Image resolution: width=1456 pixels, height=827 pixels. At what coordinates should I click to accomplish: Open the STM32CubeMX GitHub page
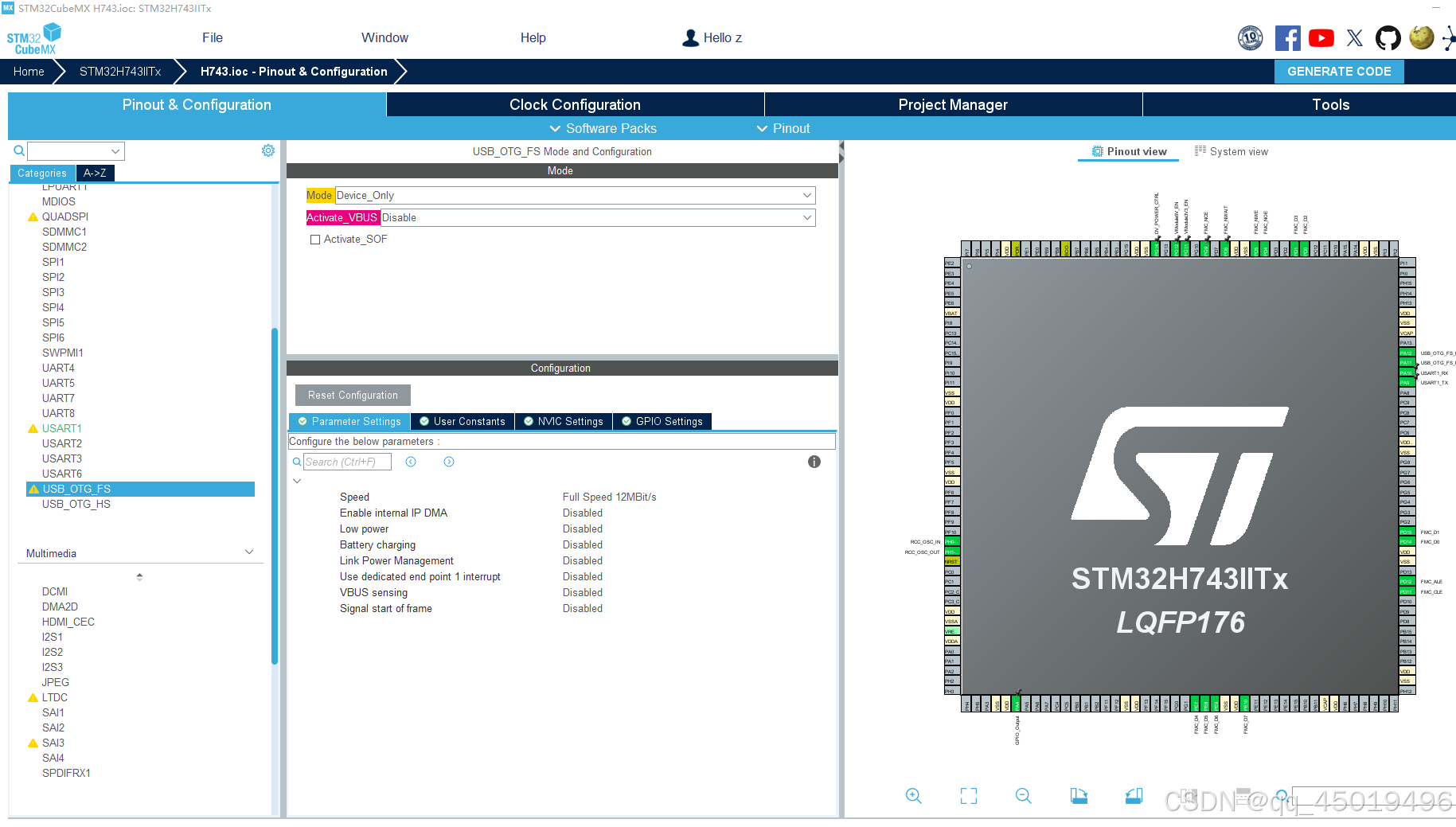[1388, 37]
